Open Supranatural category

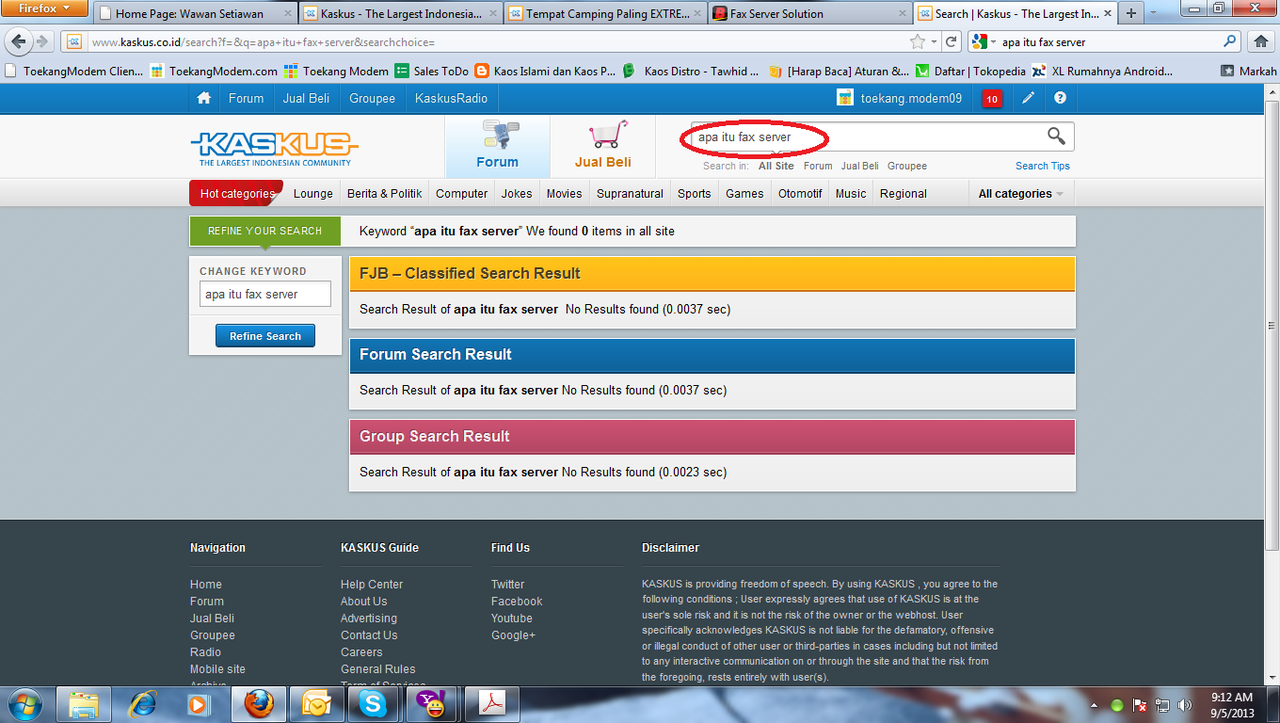click(x=630, y=194)
